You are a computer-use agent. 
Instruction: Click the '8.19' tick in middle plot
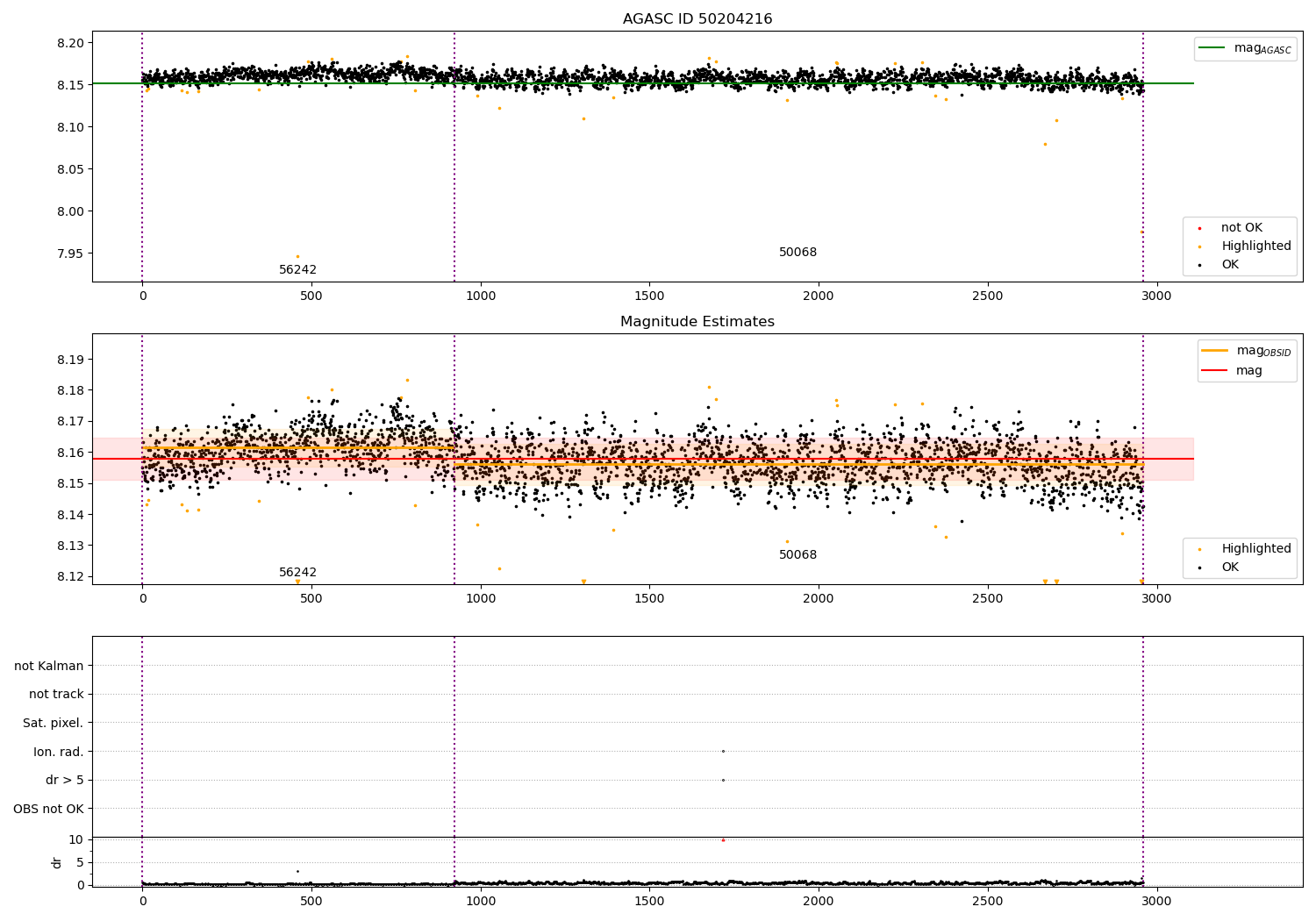[70, 360]
